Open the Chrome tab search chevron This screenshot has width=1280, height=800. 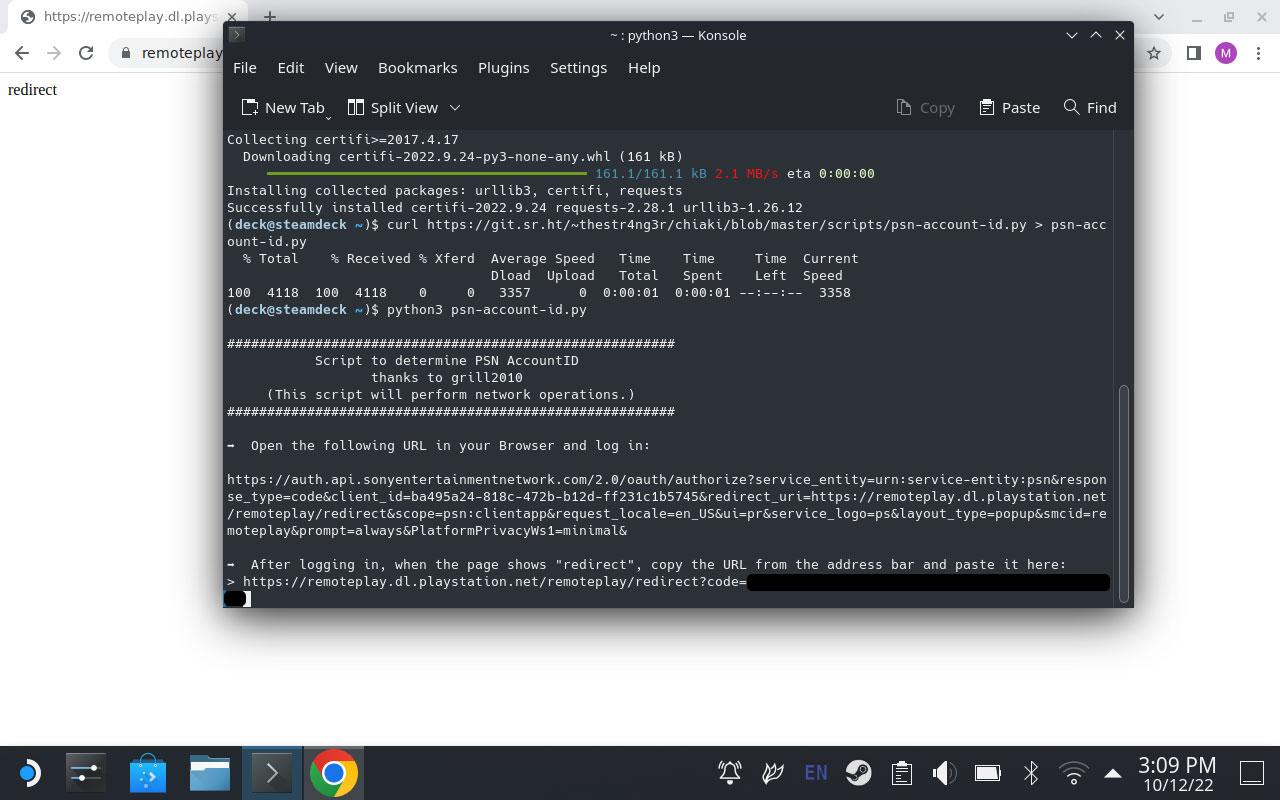pos(1159,17)
